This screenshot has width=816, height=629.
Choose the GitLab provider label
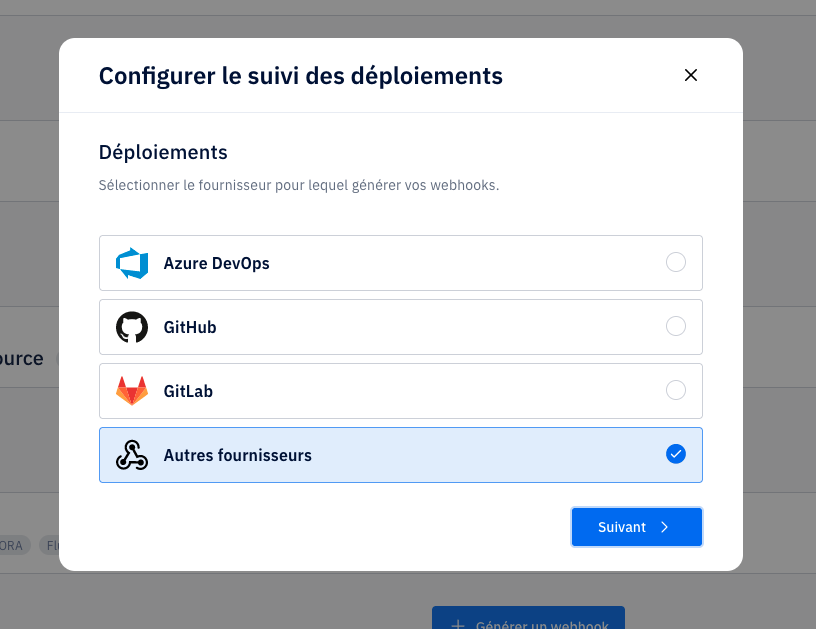click(x=188, y=391)
